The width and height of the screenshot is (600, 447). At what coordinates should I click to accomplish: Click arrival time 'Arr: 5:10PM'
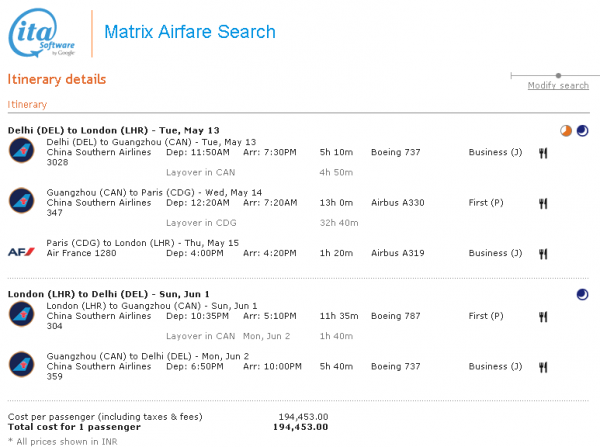tap(270, 316)
